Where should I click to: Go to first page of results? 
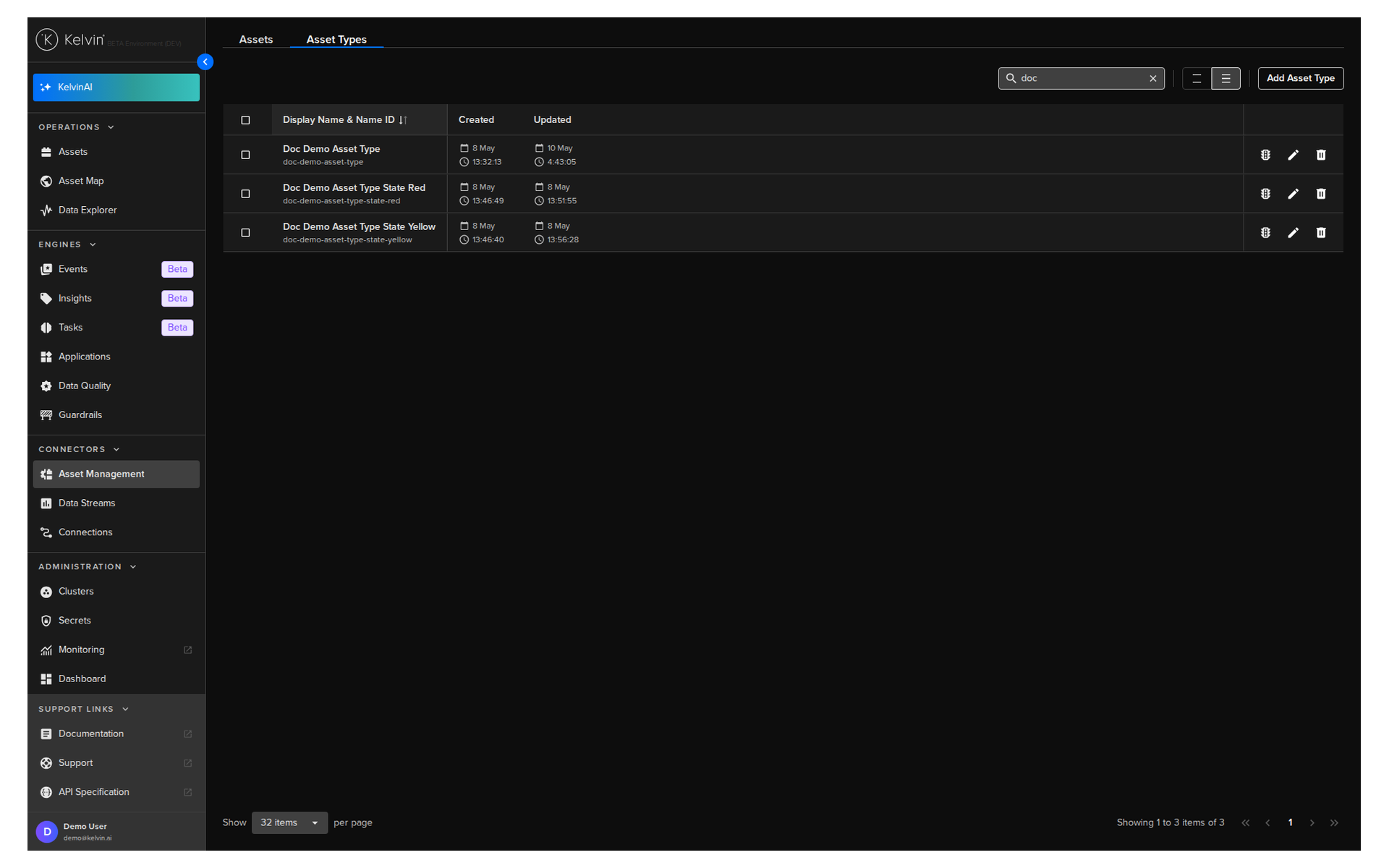click(x=1245, y=823)
